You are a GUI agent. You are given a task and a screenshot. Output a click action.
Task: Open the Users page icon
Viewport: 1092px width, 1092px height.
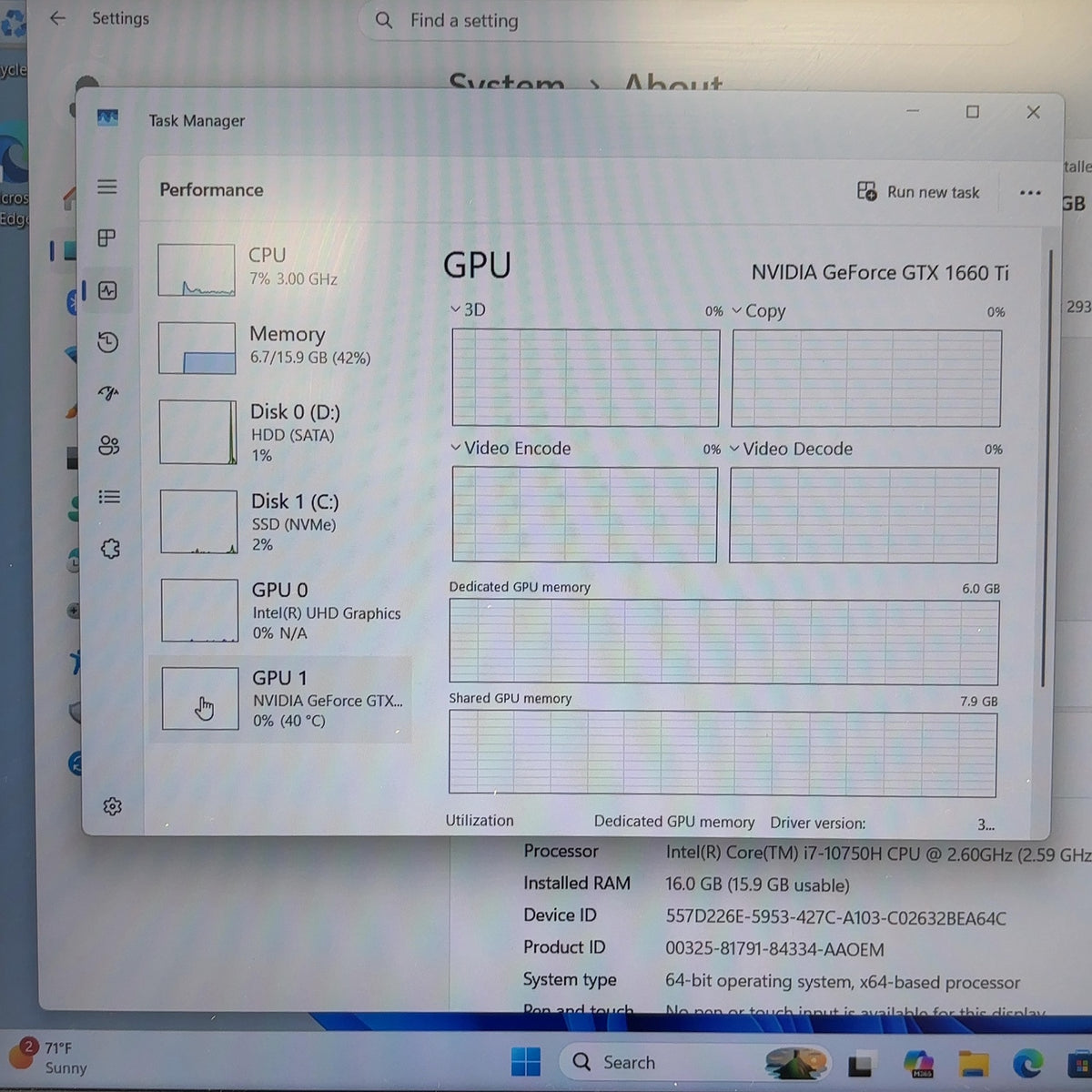pyautogui.click(x=109, y=445)
